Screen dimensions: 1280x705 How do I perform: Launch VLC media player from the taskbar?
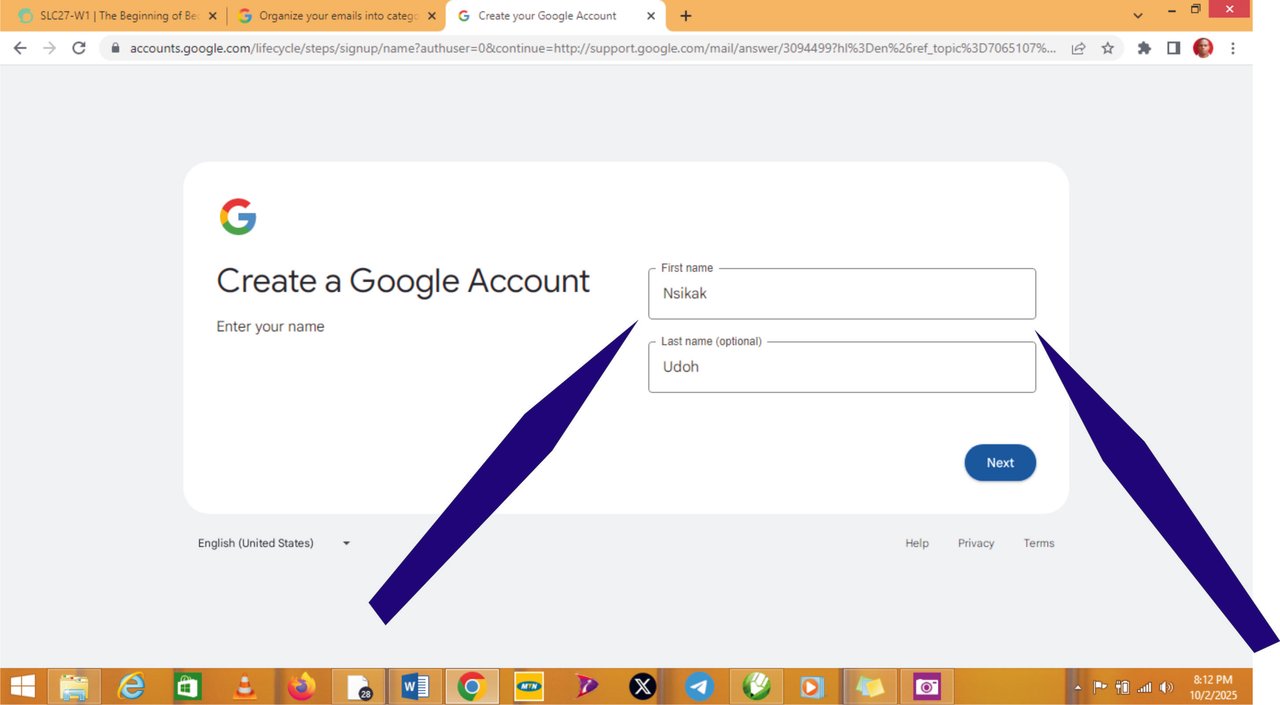tap(243, 686)
